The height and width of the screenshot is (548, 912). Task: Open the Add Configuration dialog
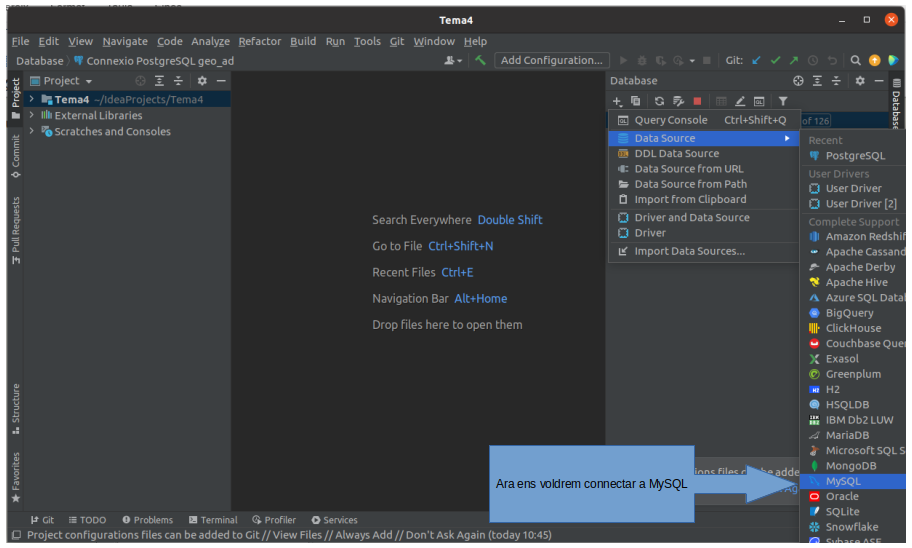tap(551, 60)
